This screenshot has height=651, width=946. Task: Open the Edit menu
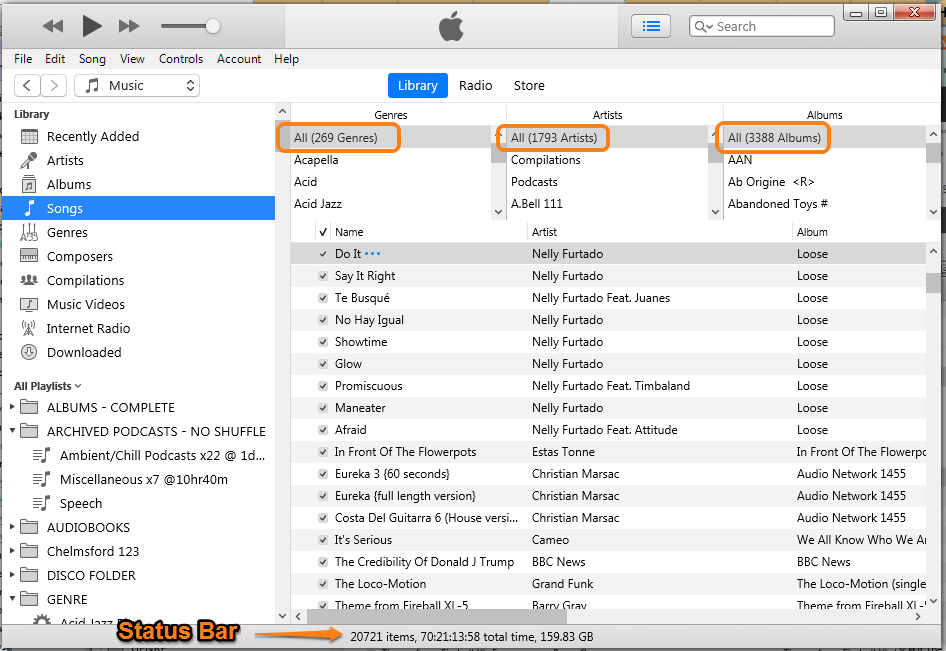[x=55, y=59]
